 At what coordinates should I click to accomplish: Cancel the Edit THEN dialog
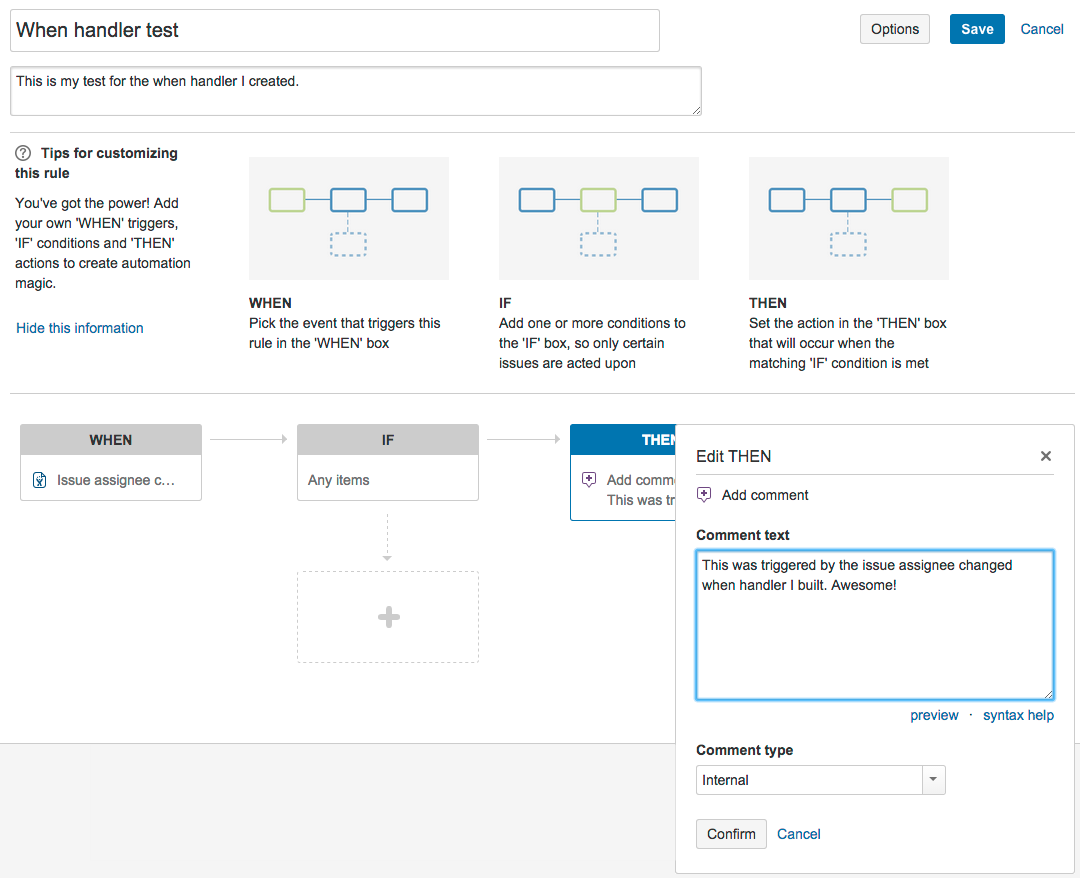coord(798,834)
